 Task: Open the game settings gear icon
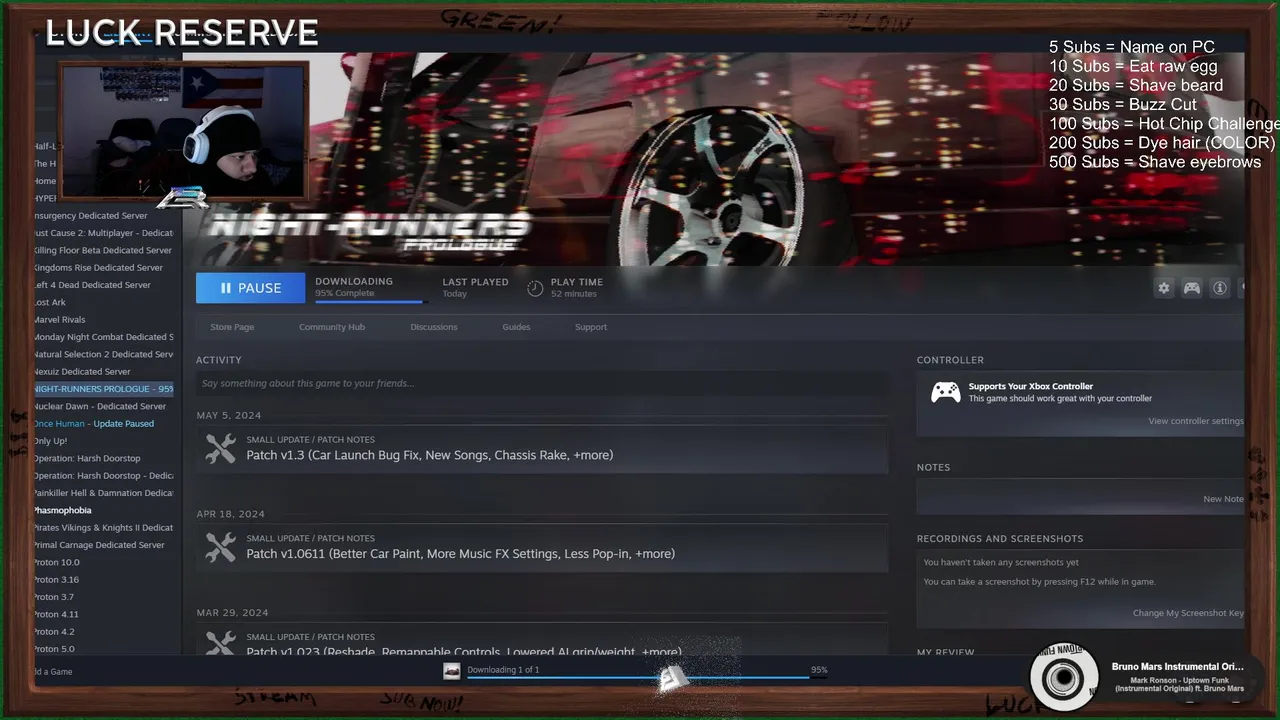tap(1164, 288)
